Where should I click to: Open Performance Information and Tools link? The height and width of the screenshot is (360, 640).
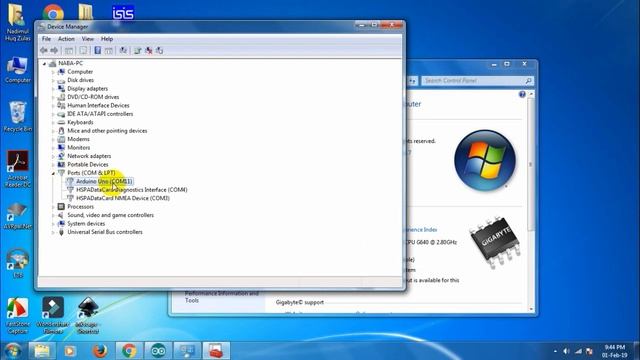tap(222, 297)
